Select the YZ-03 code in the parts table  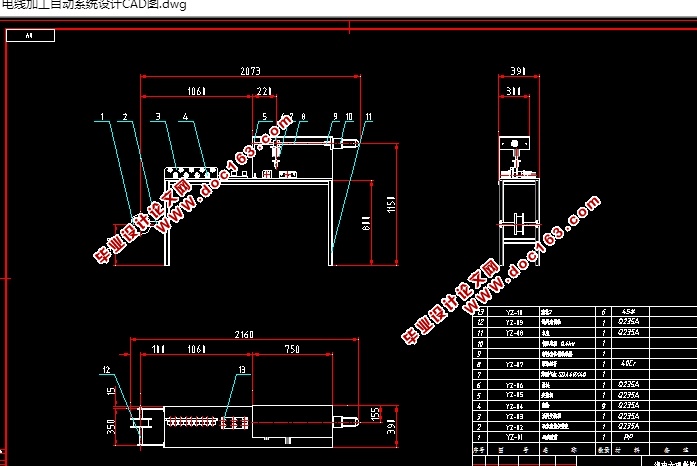(514, 417)
